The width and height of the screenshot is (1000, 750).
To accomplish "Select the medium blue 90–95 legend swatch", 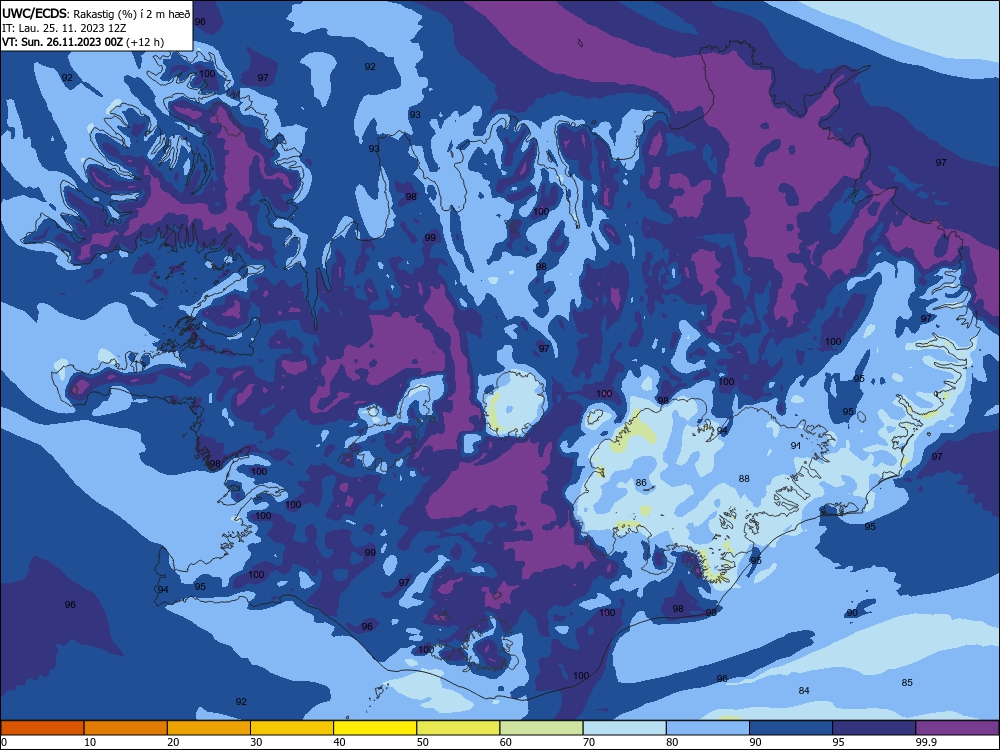I will (791, 728).
